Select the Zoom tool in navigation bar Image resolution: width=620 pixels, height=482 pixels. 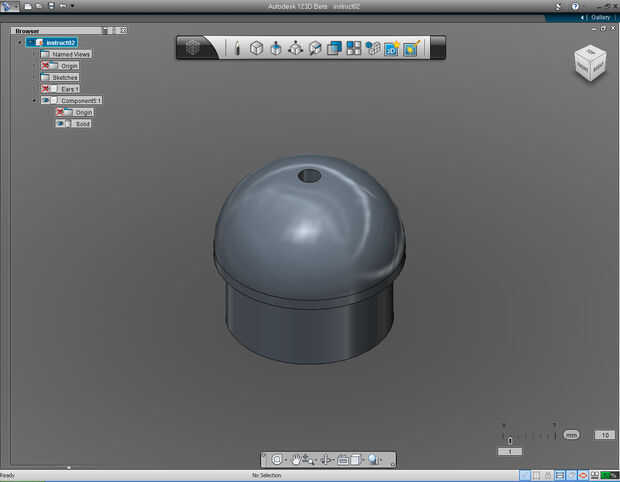[307, 459]
